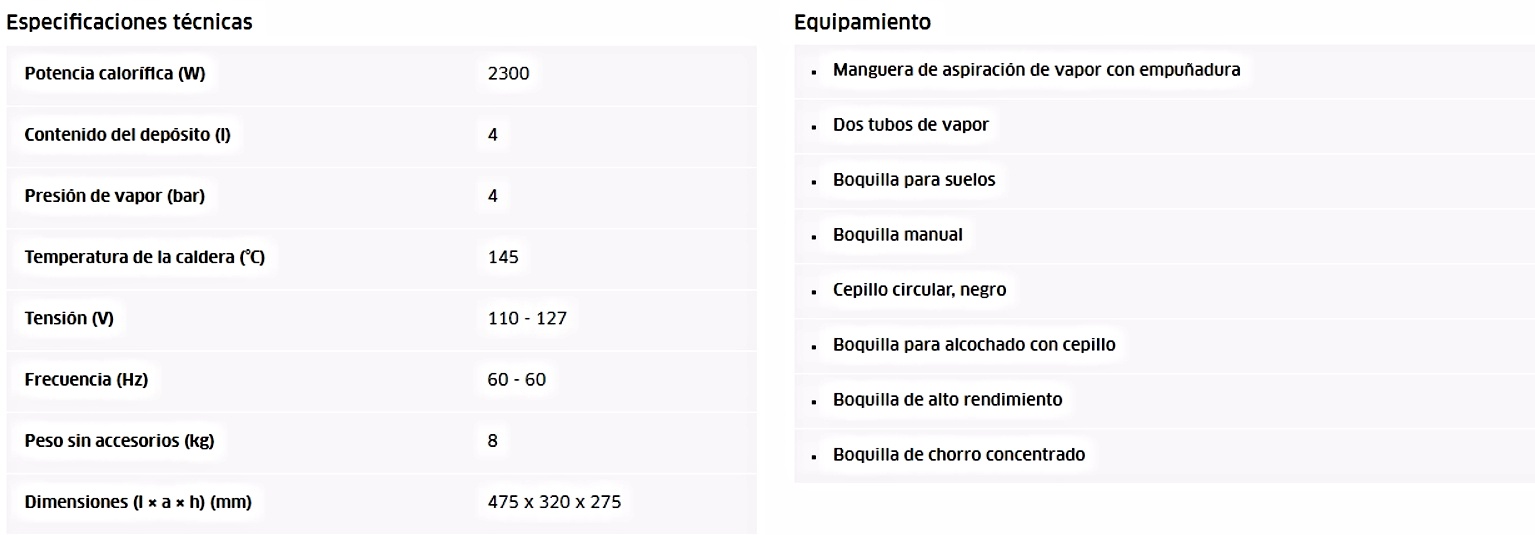Click the 475 x 320 x 275 dimensions
1535x535 pixels.
(x=554, y=502)
